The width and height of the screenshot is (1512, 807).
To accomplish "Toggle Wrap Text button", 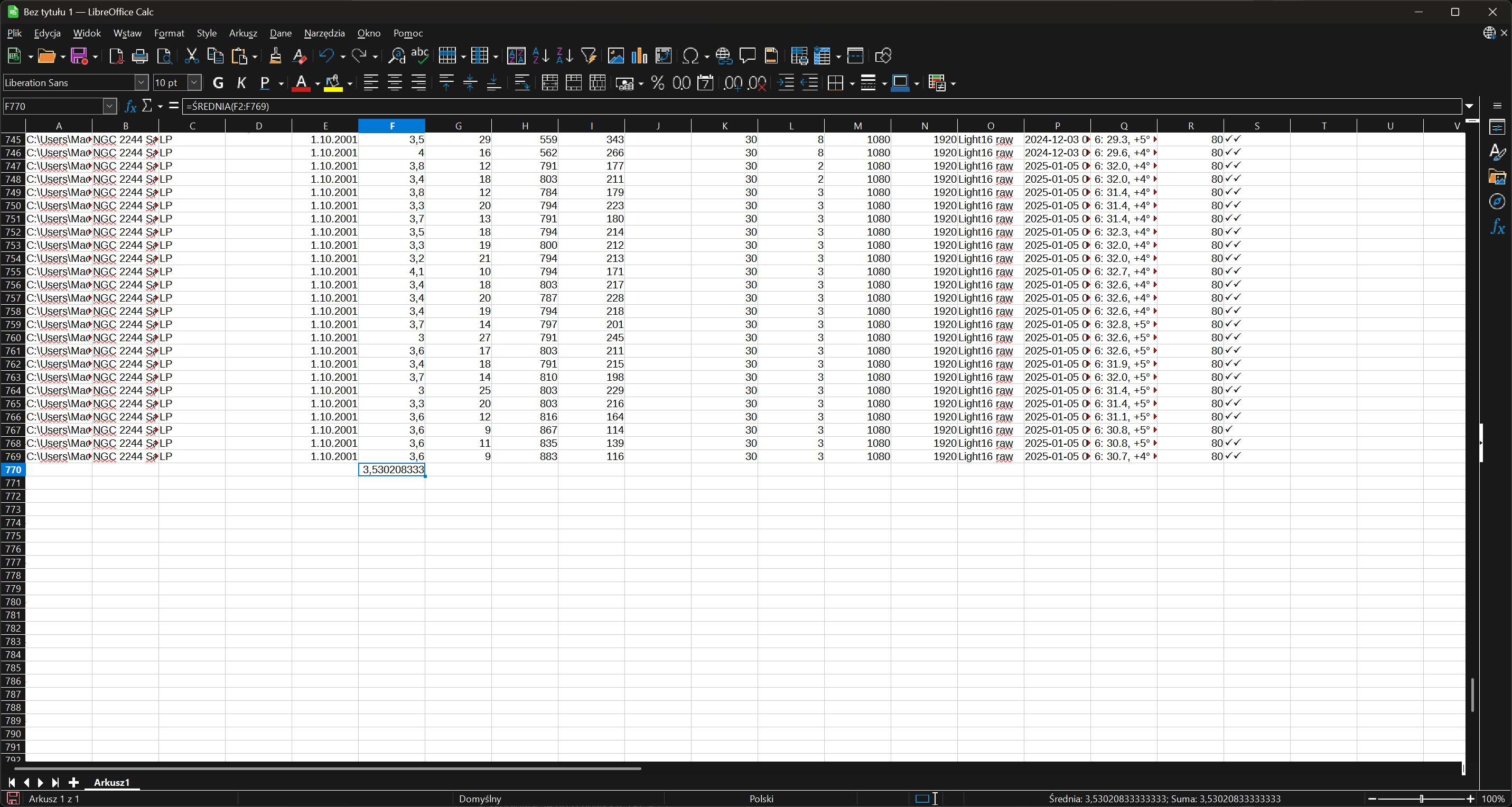I will pyautogui.click(x=521, y=83).
